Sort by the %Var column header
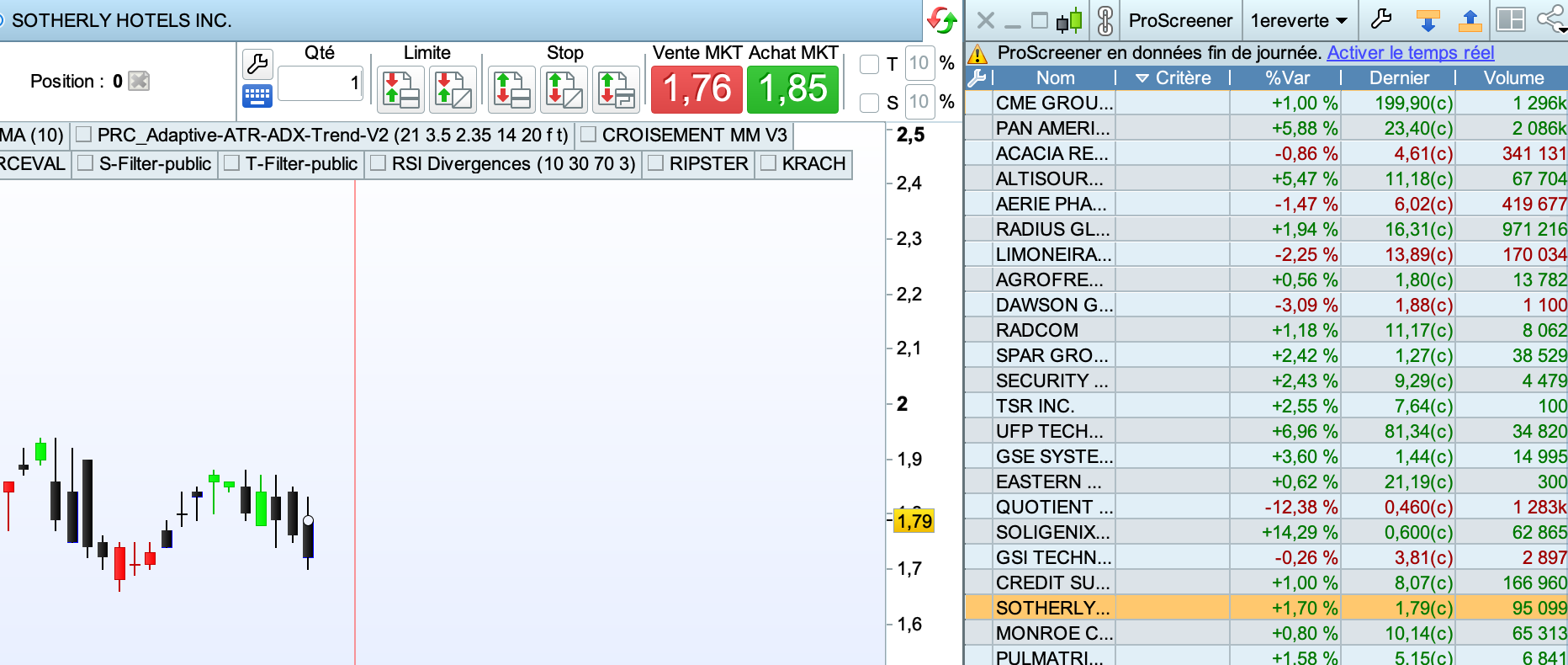Viewport: 1568px width, 665px height. pos(1287,78)
